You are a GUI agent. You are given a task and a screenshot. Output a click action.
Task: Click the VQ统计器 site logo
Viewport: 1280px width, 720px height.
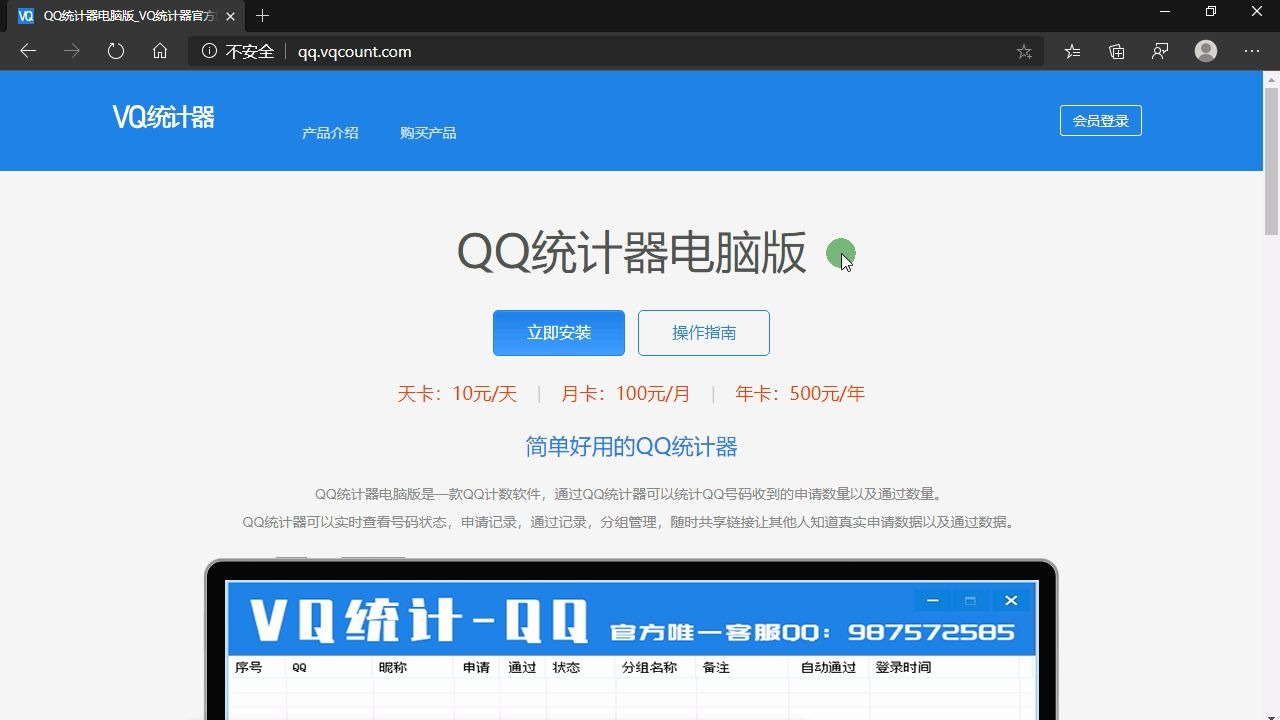coord(163,118)
